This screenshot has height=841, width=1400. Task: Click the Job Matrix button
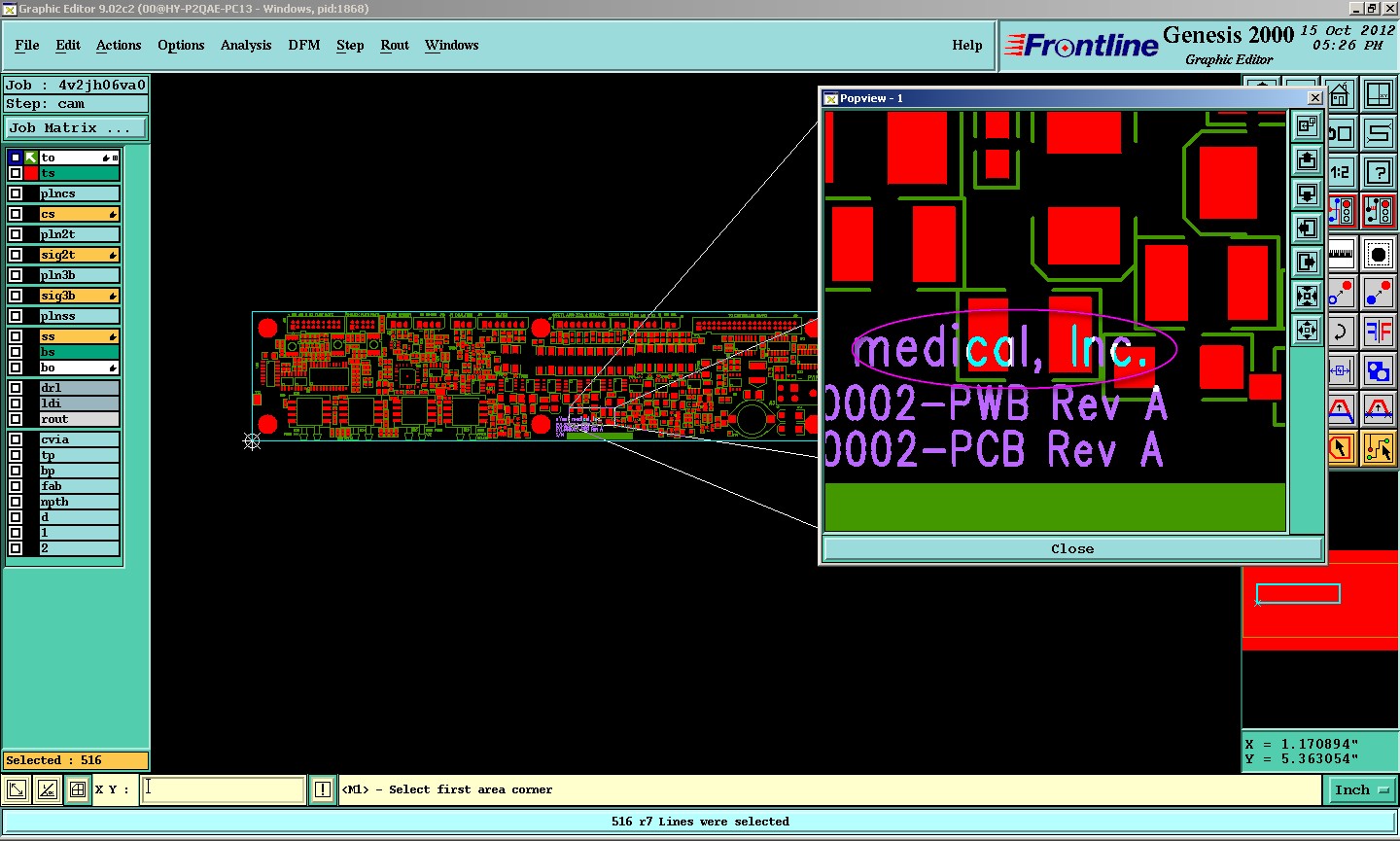point(76,127)
